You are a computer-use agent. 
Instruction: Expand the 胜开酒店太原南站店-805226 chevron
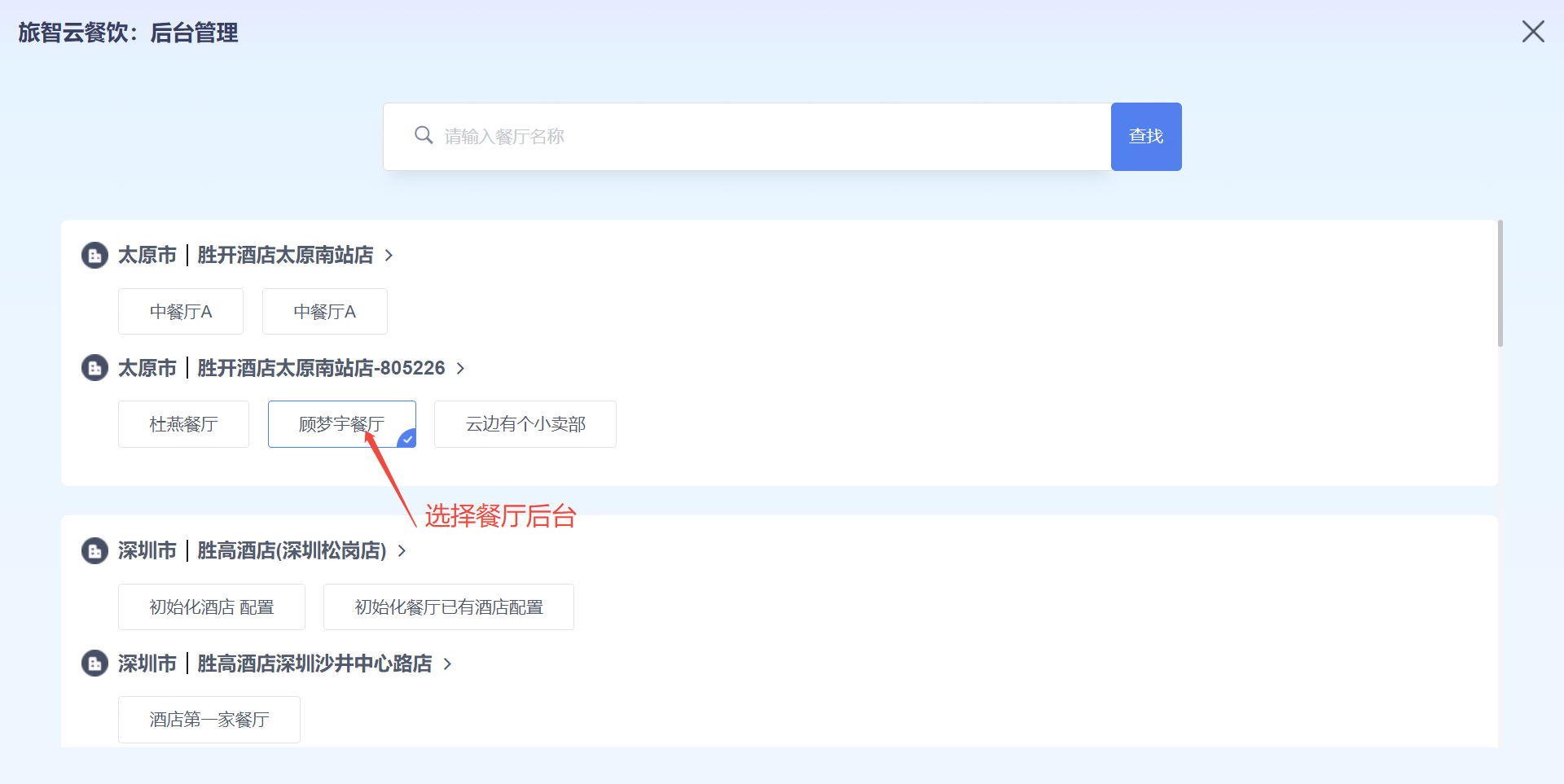point(460,369)
